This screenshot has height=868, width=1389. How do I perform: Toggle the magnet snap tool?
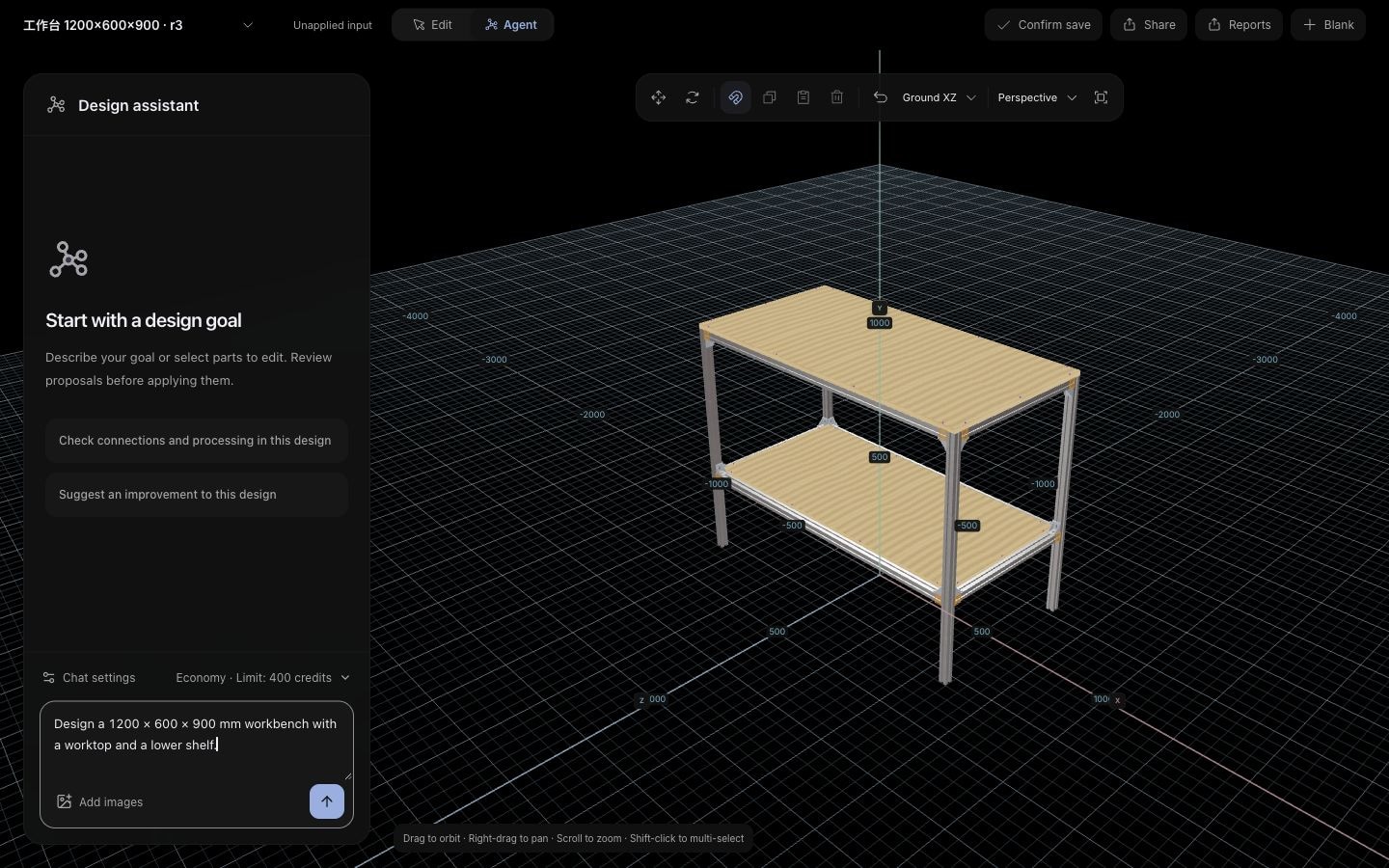point(735,97)
